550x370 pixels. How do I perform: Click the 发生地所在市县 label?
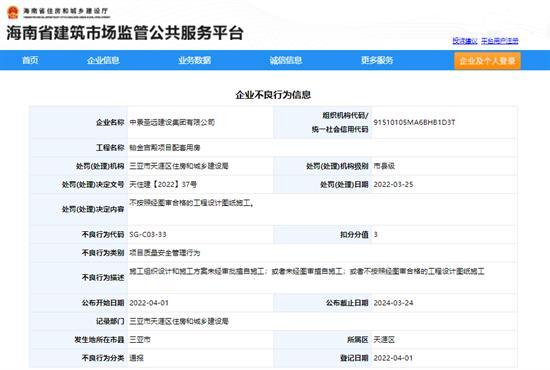click(99, 339)
